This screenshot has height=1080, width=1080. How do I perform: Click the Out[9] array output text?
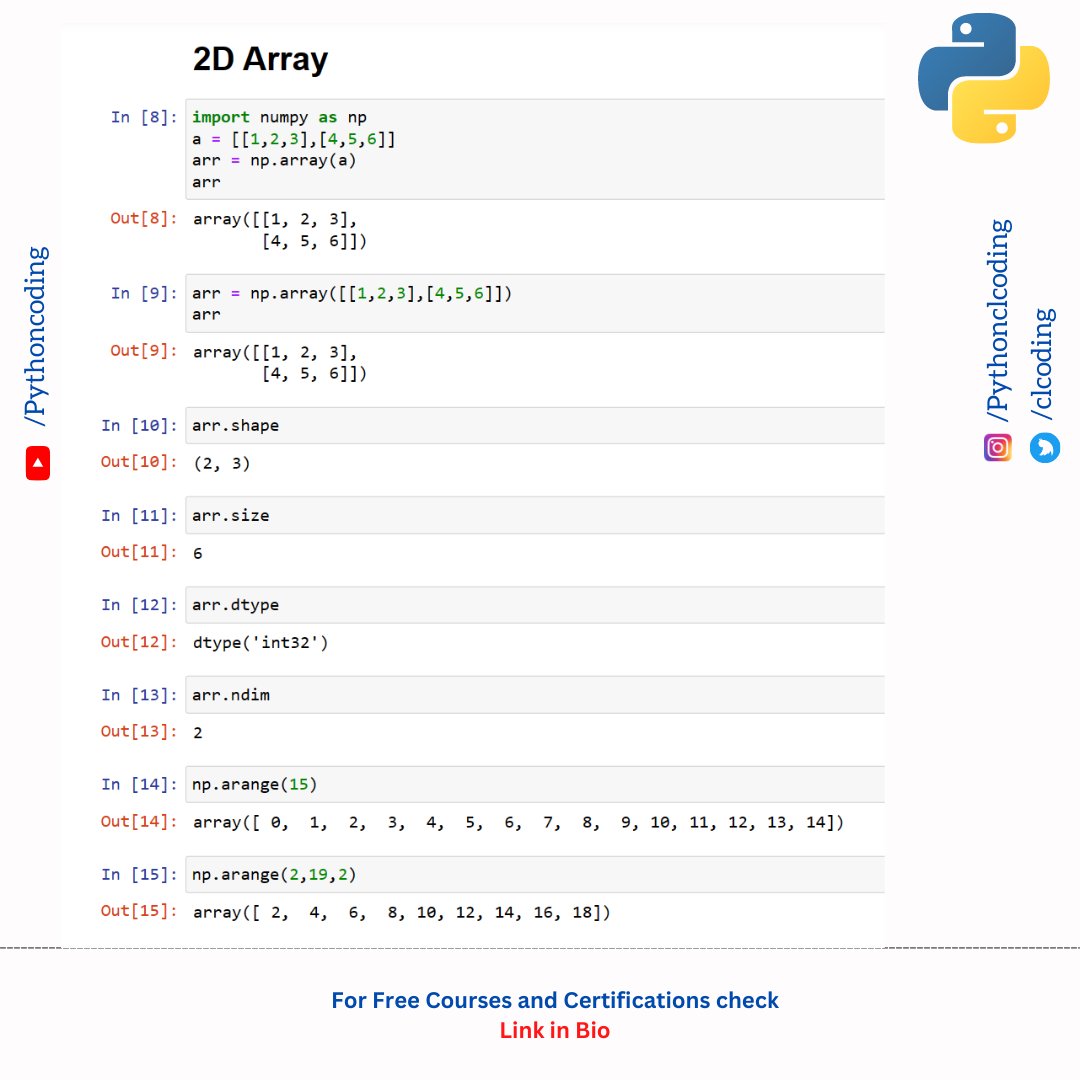tap(280, 363)
